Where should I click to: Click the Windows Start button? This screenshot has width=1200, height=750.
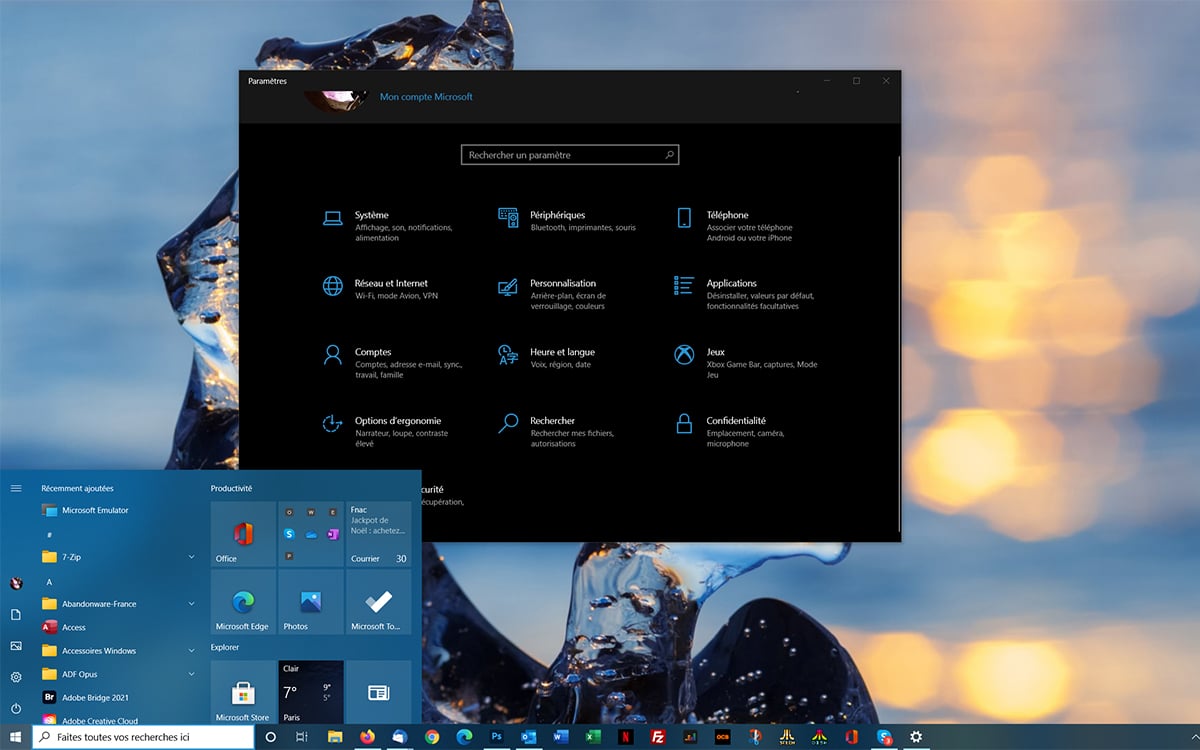coord(16,737)
